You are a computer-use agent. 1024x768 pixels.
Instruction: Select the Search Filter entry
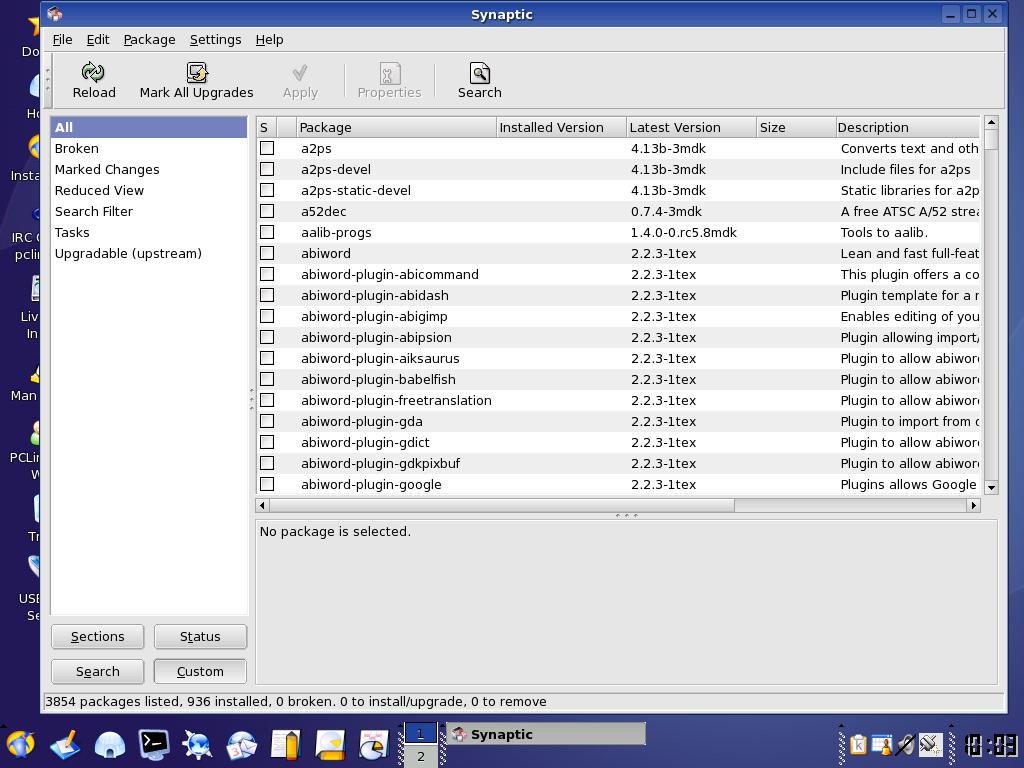click(x=149, y=211)
